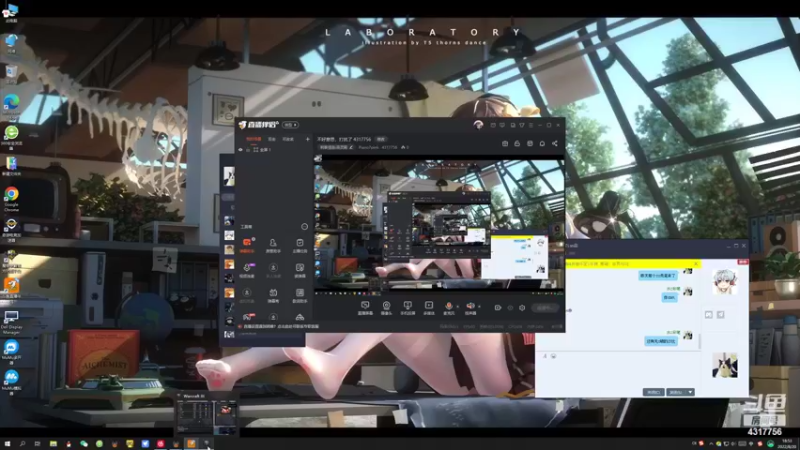Image resolution: width=800 pixels, height=450 pixels.
Task: Open the lock-shaped icon in stream header
Action: point(517,143)
